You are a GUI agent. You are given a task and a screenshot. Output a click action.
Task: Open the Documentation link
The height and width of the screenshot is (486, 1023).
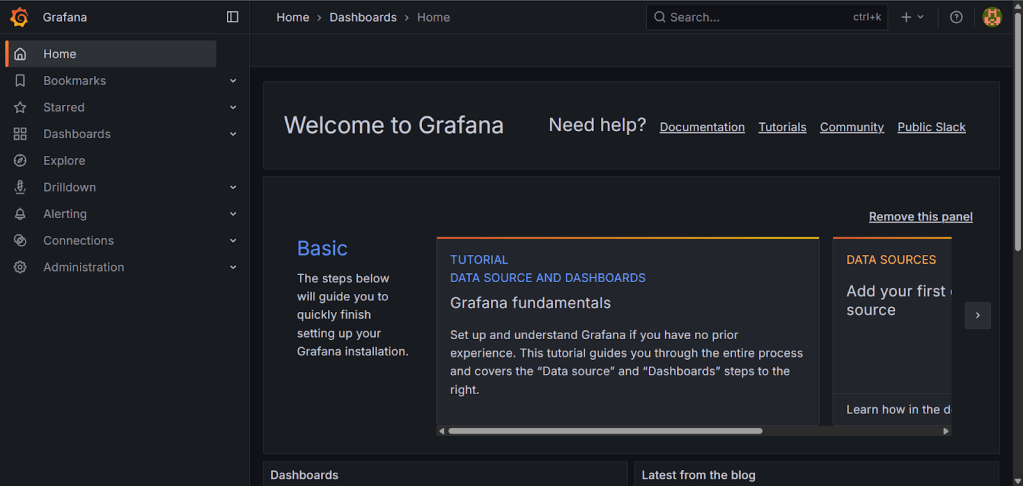(x=702, y=127)
